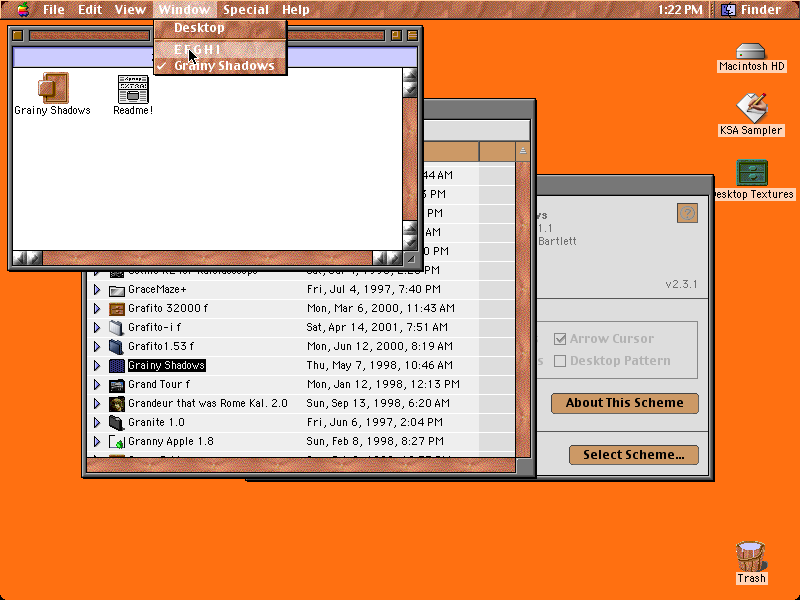Click the horizontal scrollbar track of the Grainy Shadows window
Image resolution: width=800 pixels, height=600 pixels.
(207, 258)
